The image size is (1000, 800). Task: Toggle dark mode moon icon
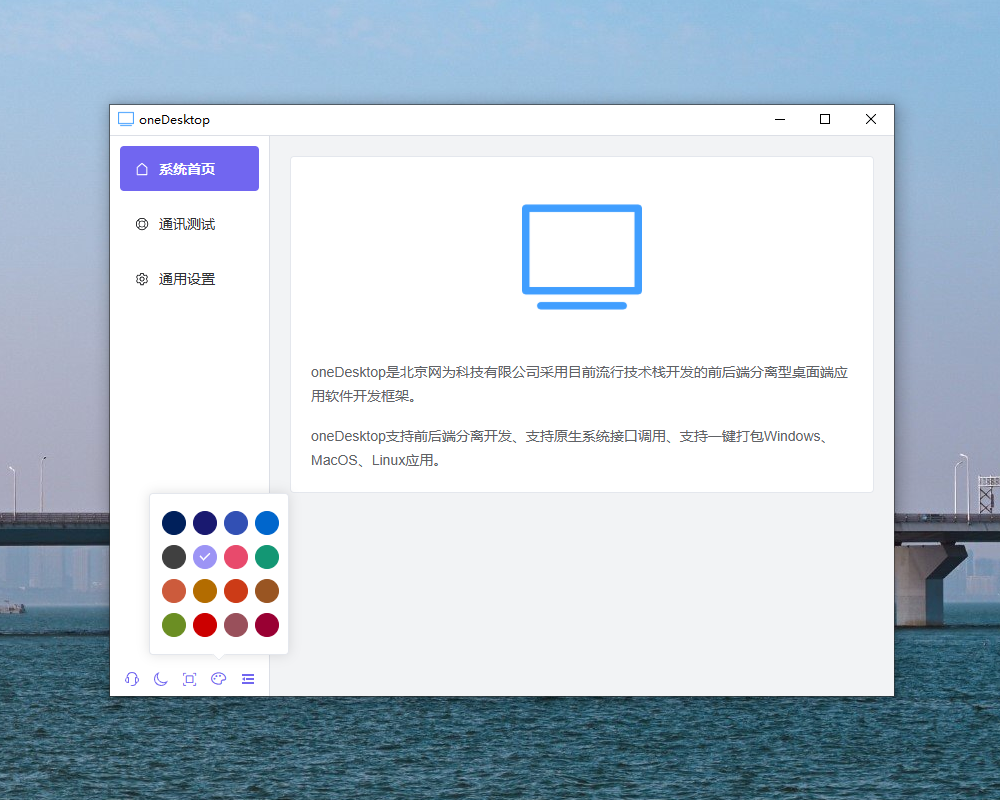[x=161, y=679]
